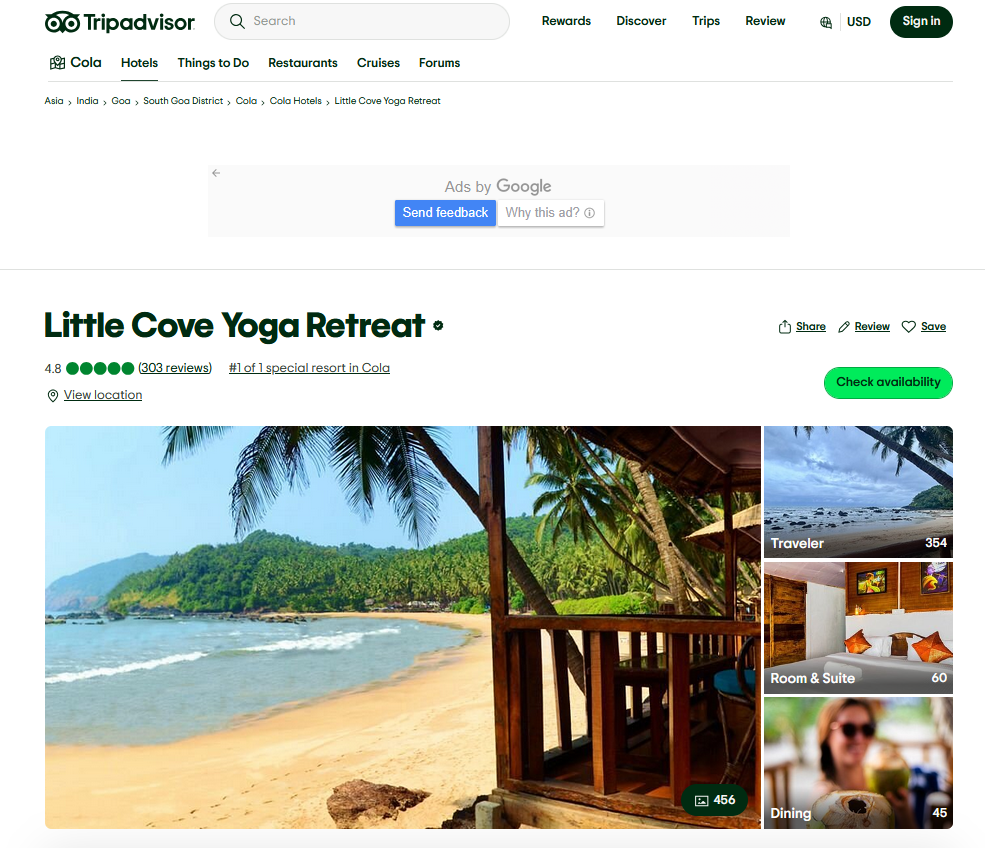Click the pencil Review icon
985x848 pixels.
[x=844, y=327]
